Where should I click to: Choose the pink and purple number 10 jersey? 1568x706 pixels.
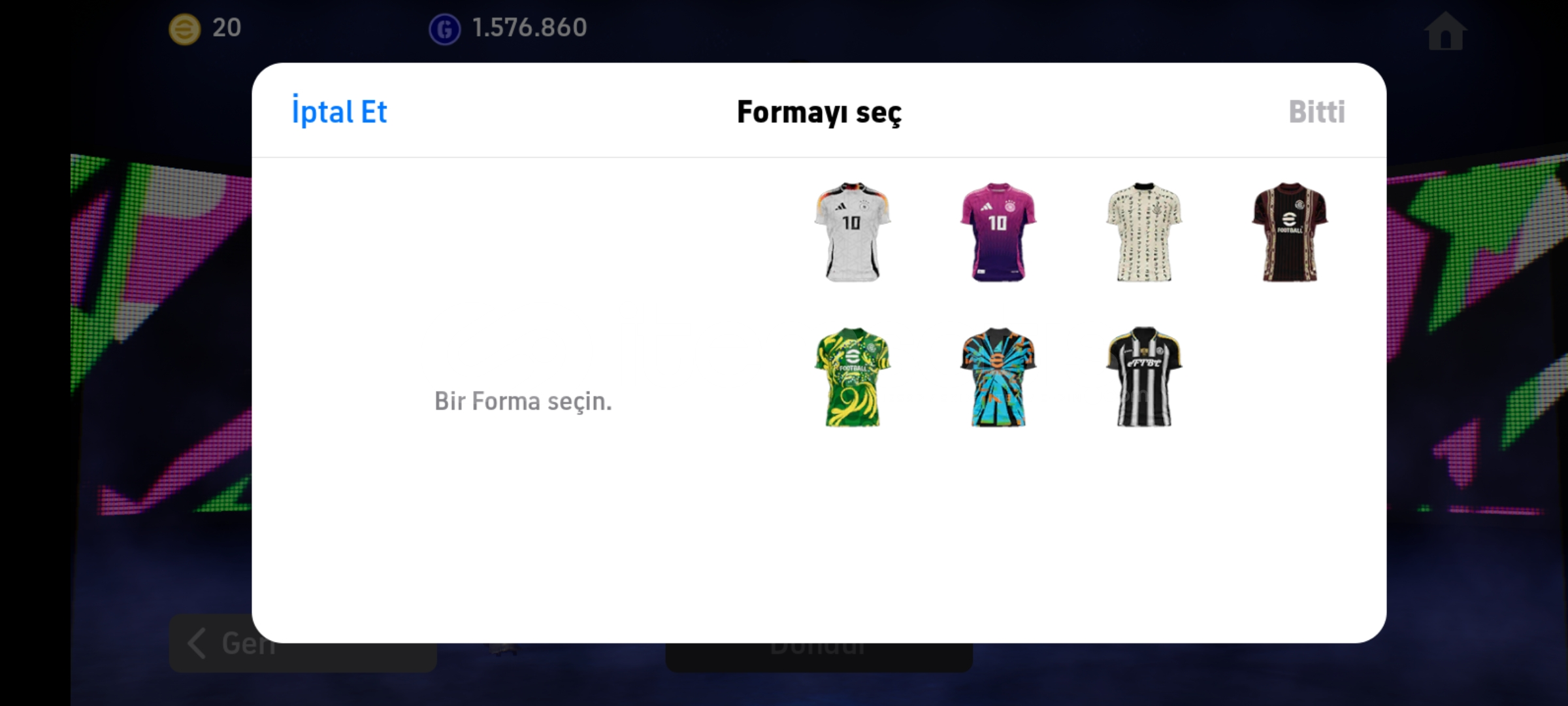[x=998, y=232]
